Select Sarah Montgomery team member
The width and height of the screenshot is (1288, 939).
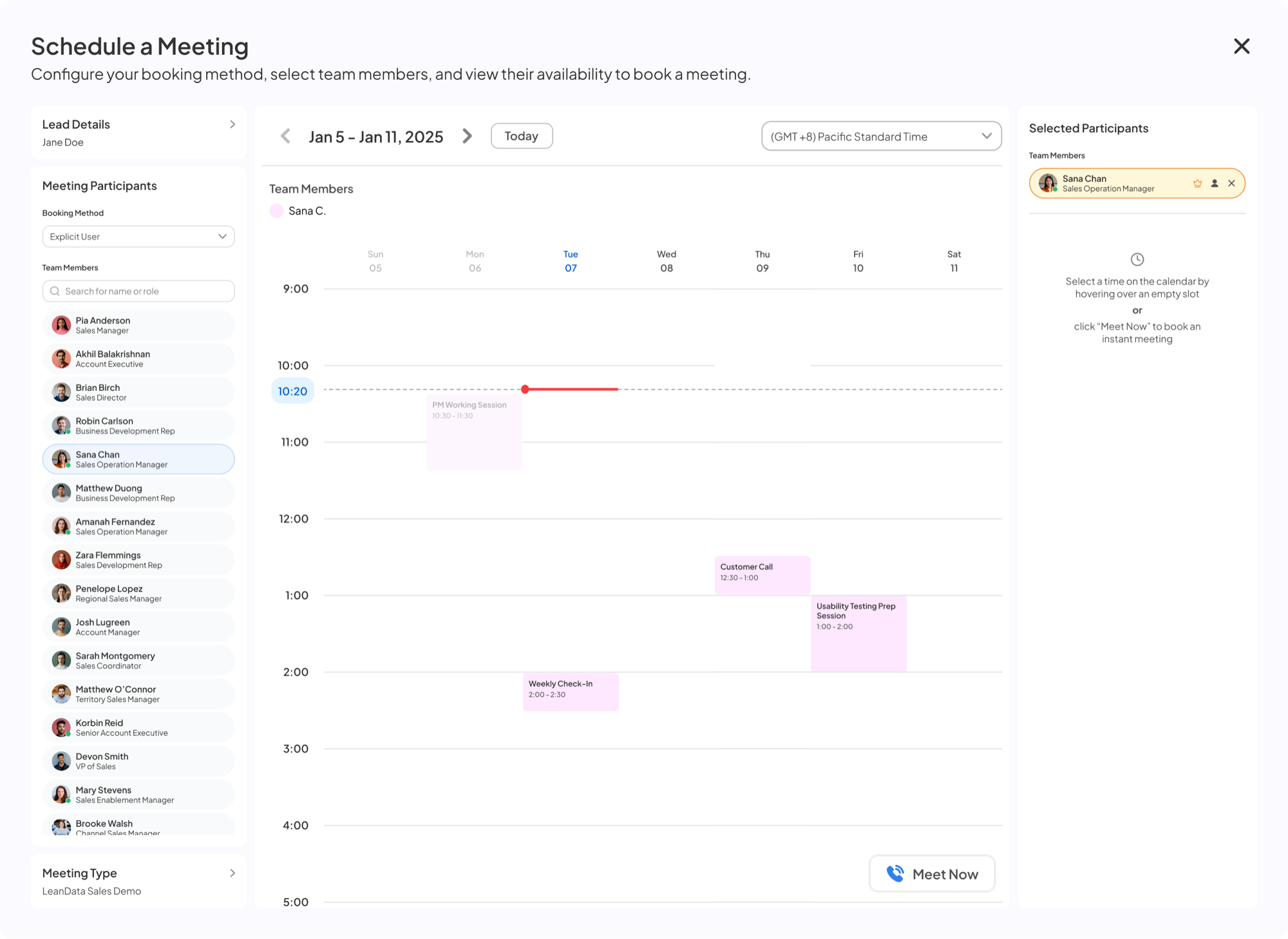[138, 660]
